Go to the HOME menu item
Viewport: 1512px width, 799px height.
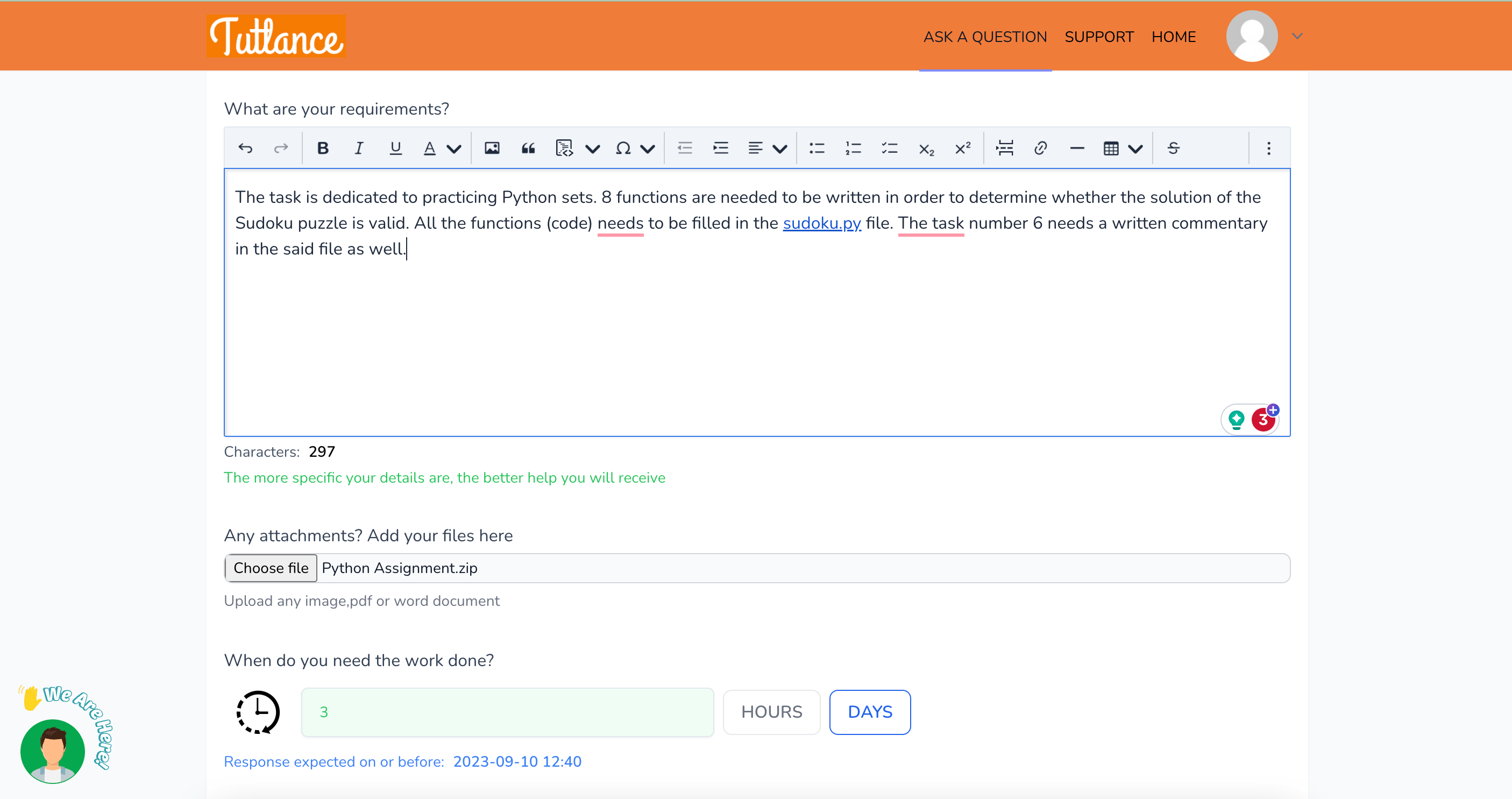coord(1174,36)
